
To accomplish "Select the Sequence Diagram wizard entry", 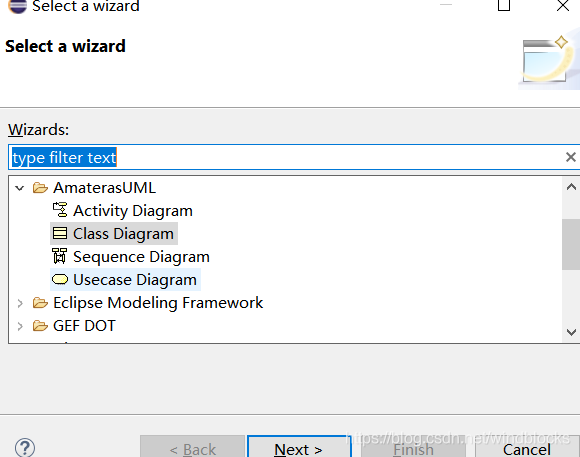I will [x=131, y=256].
